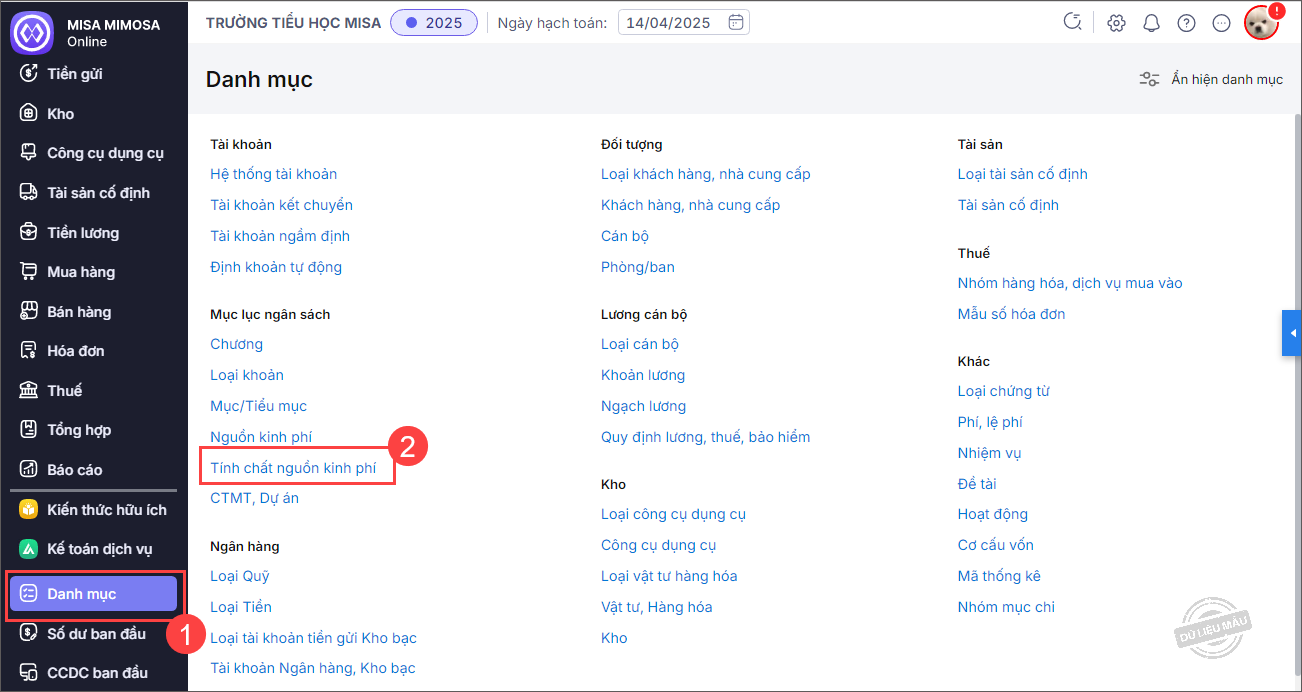Viewport: 1302px width, 692px height.
Task: Go to Số dư ban đầu menu
Action: (96, 634)
